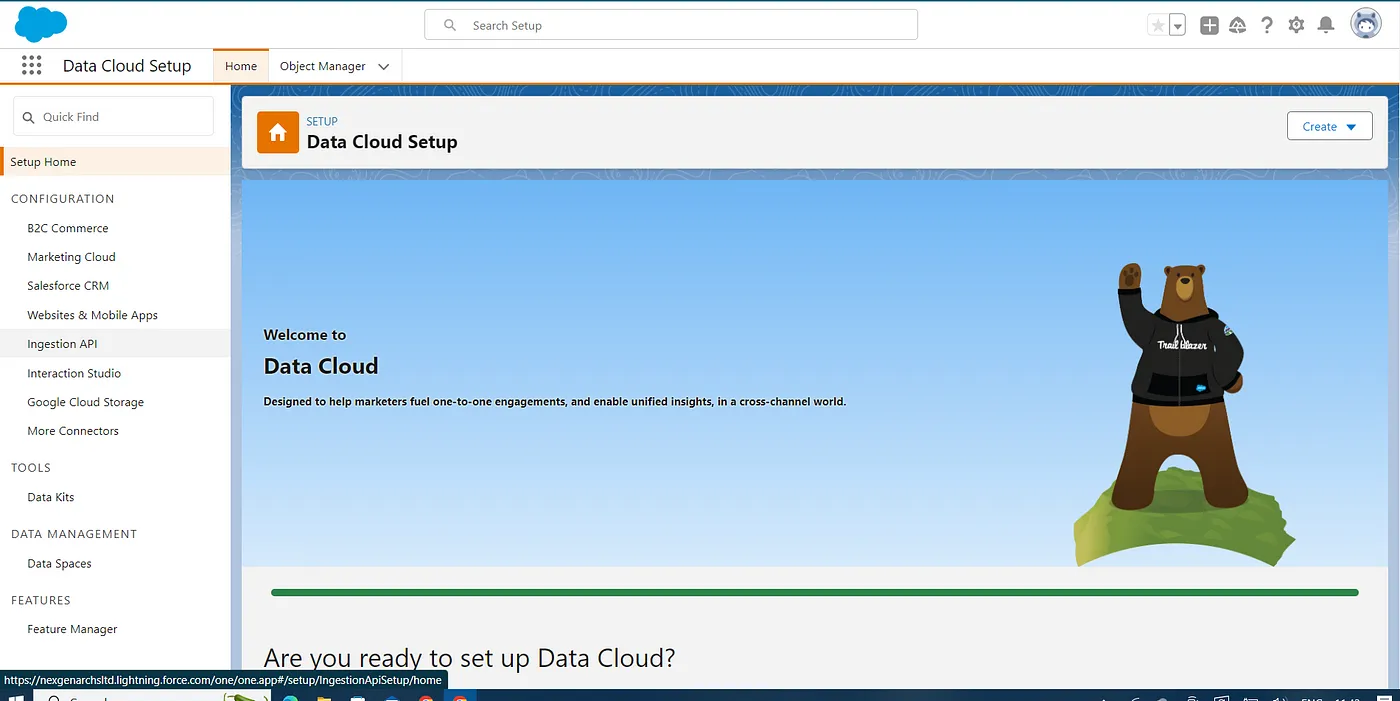The height and width of the screenshot is (701, 1400).
Task: Click the Salesforce cloud logo
Action: [x=41, y=24]
